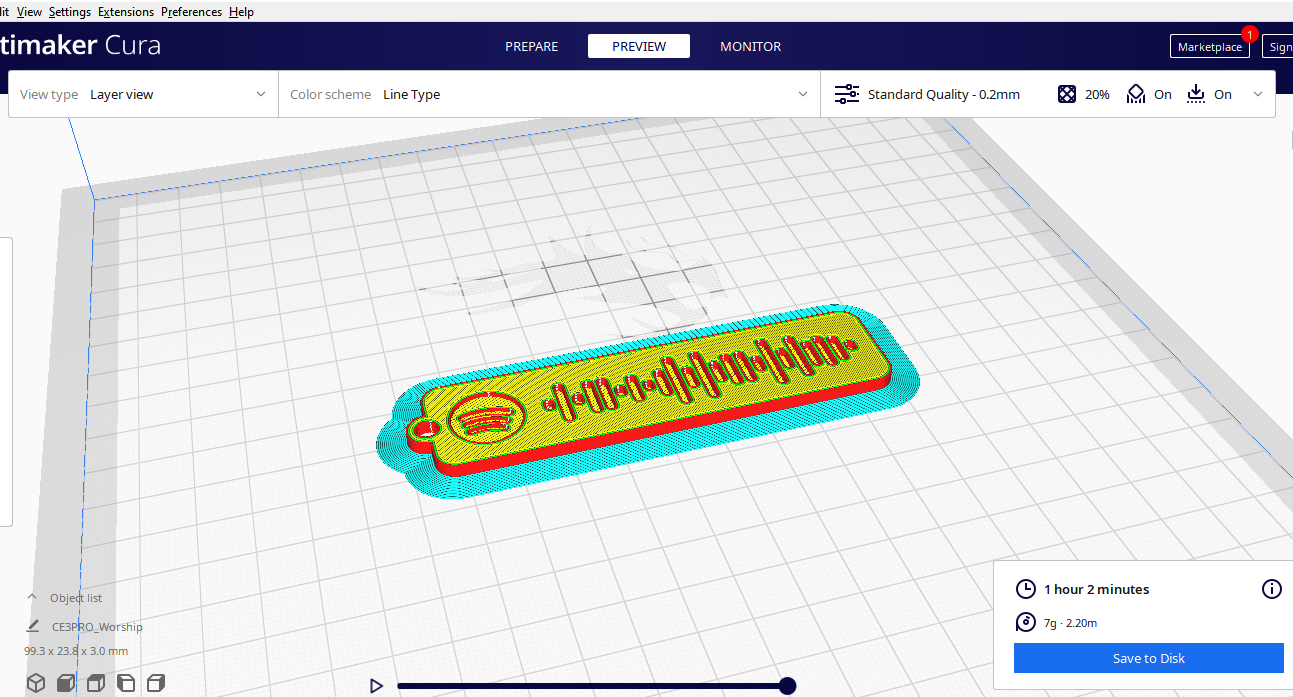
Task: Click the Save to Disk button
Action: coord(1148,657)
